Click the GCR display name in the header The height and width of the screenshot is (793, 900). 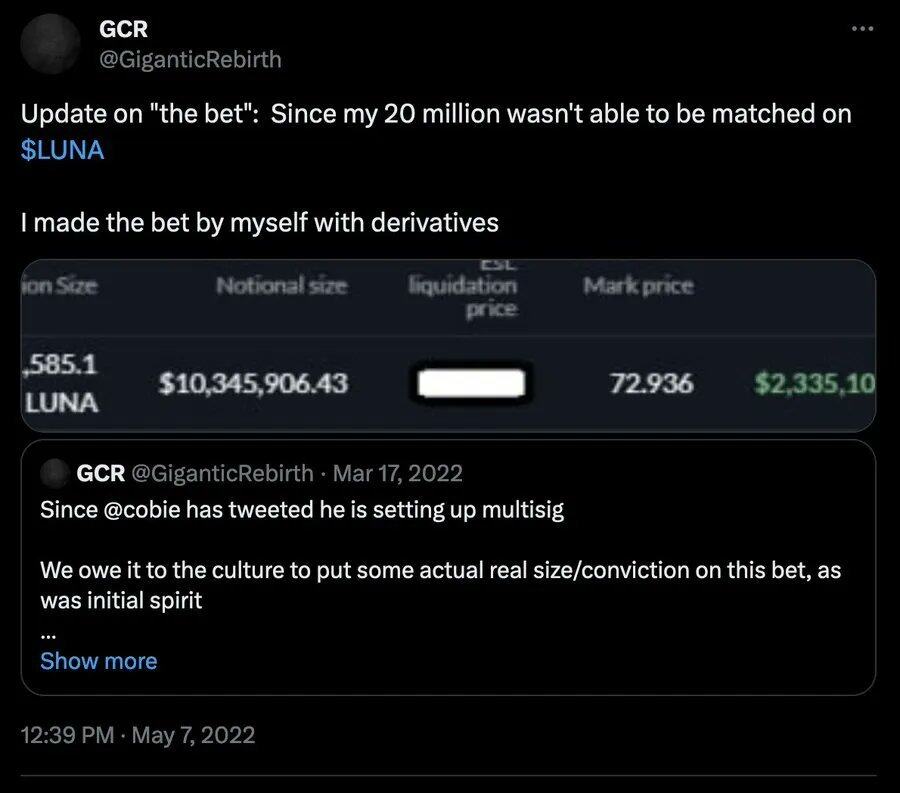coord(124,30)
